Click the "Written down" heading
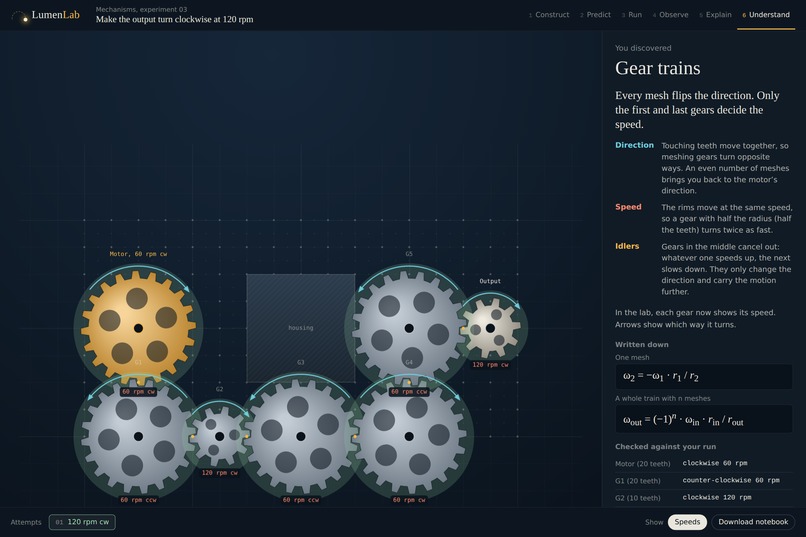Screen dimensions: 806x537 click(x=642, y=344)
